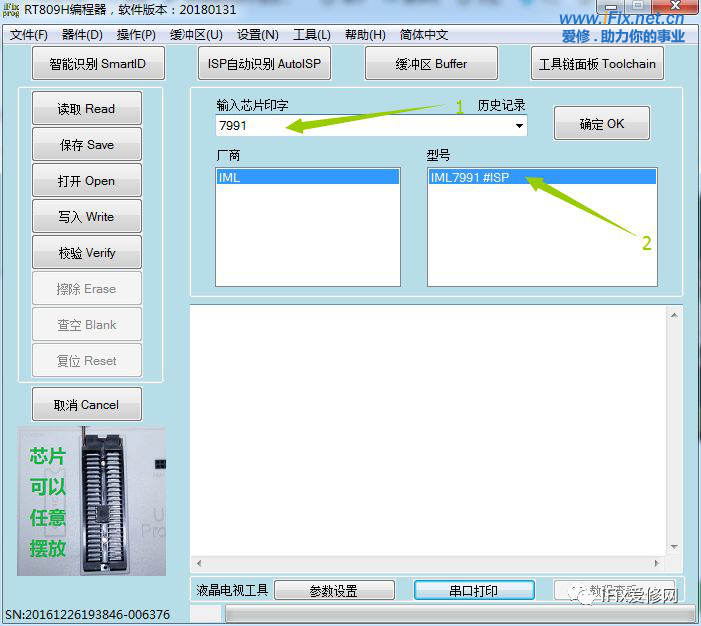Click the bottom progress bar

(460, 614)
